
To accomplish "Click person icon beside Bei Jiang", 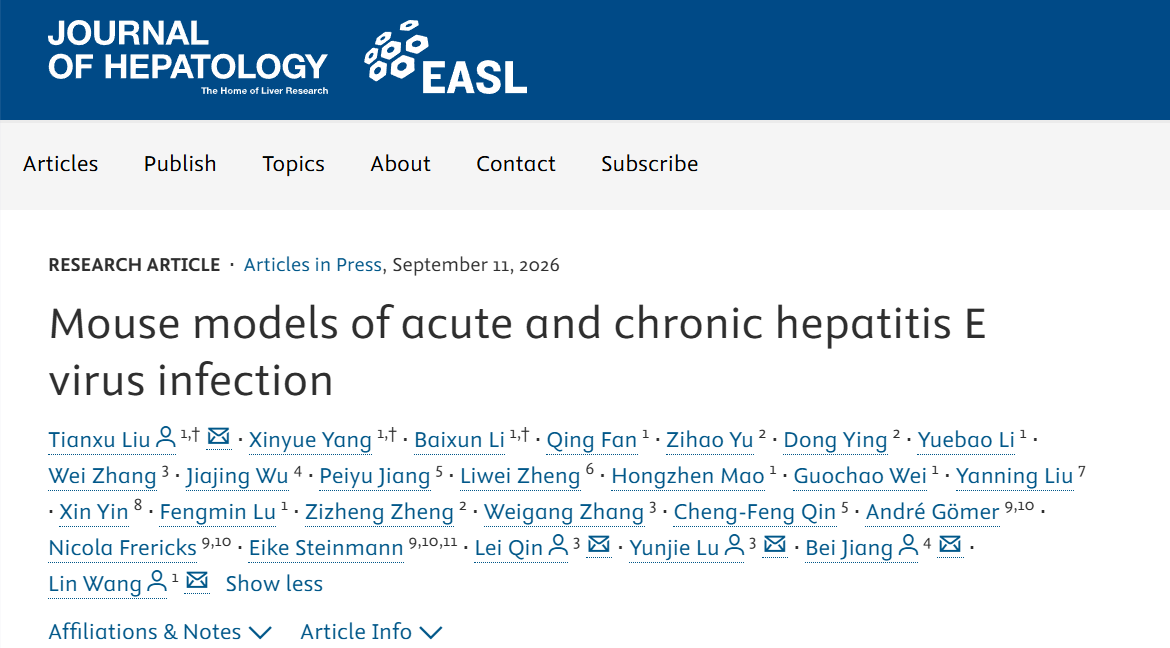I will pos(908,546).
